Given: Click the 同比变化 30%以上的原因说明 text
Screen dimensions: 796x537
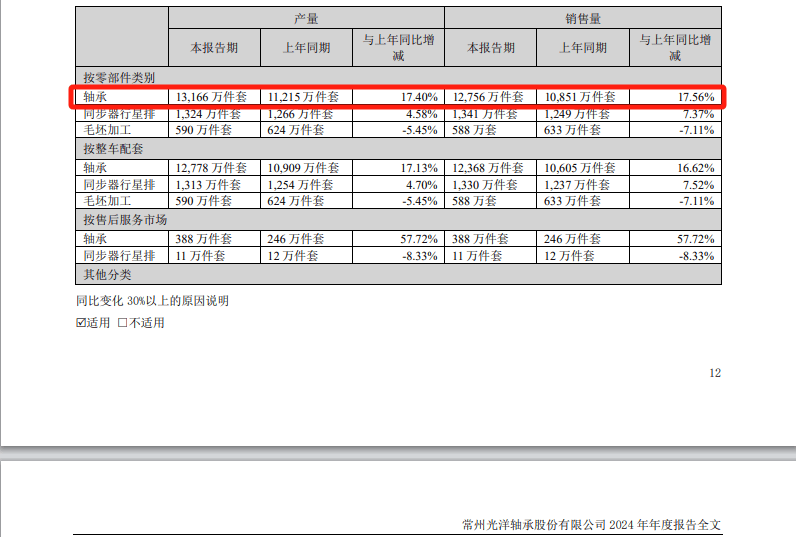Looking at the screenshot, I should 158,301.
